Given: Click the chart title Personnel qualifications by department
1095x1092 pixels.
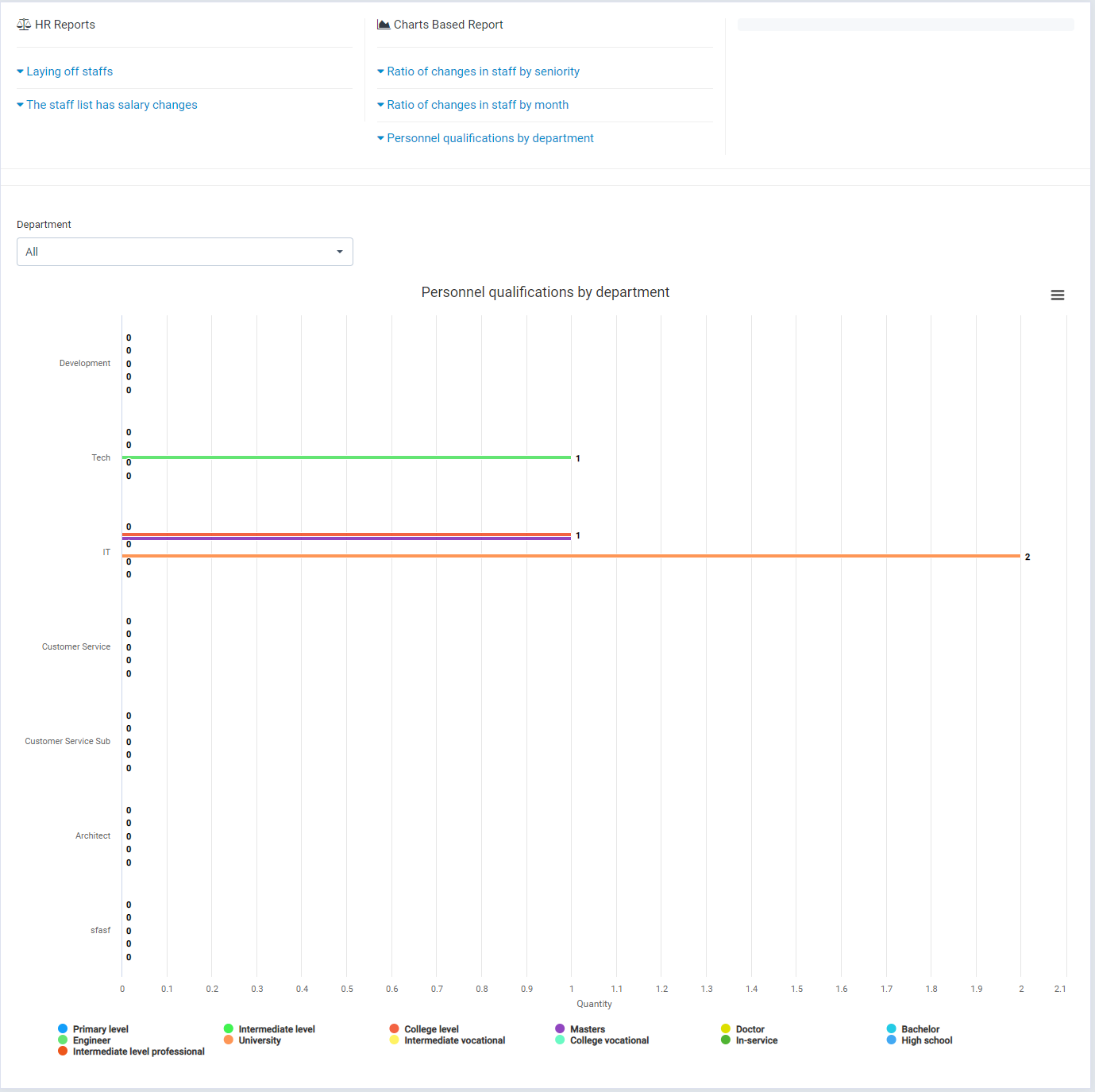Looking at the screenshot, I should click(546, 292).
